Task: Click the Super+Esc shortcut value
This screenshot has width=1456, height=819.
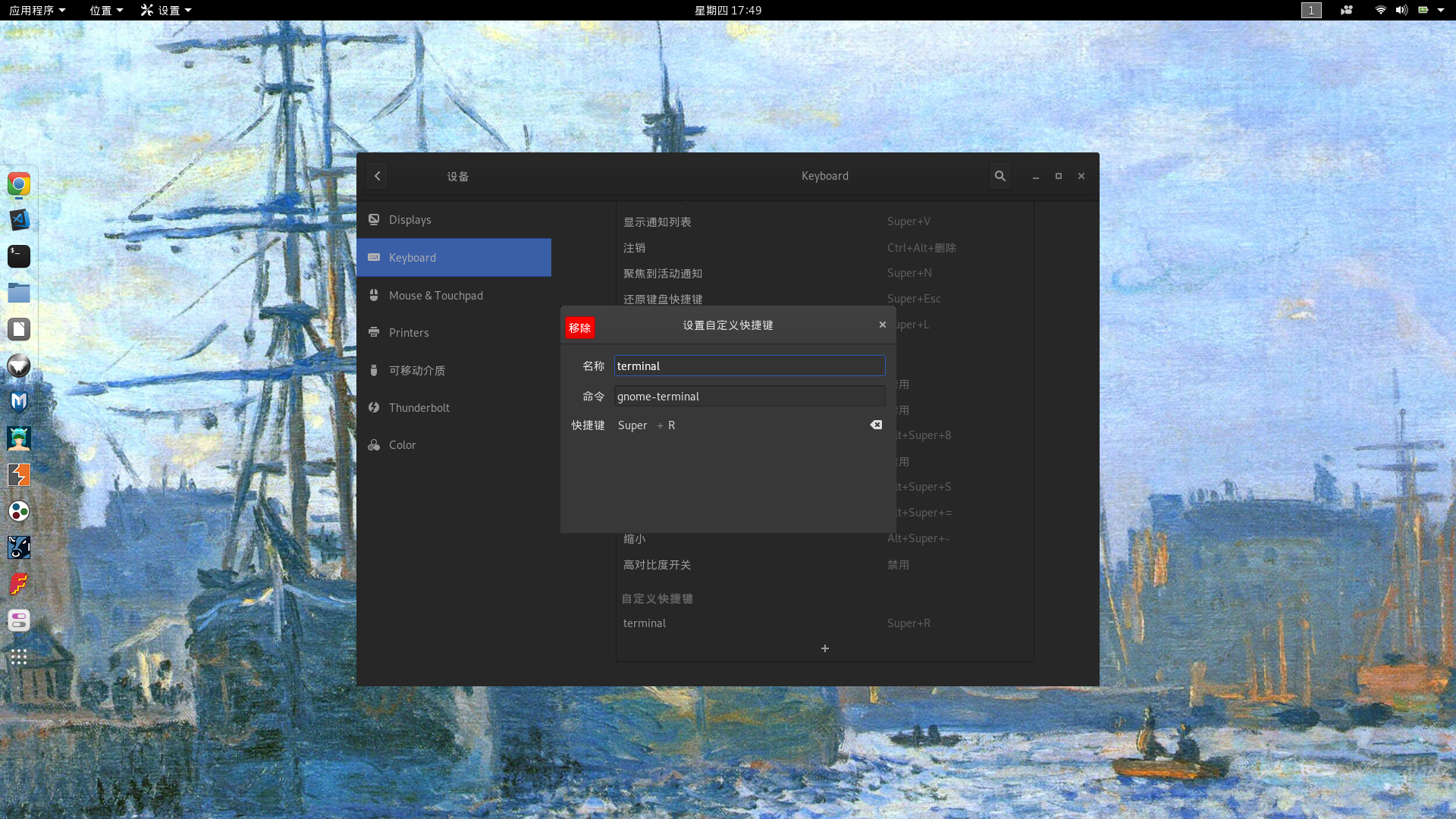Action: pos(914,298)
